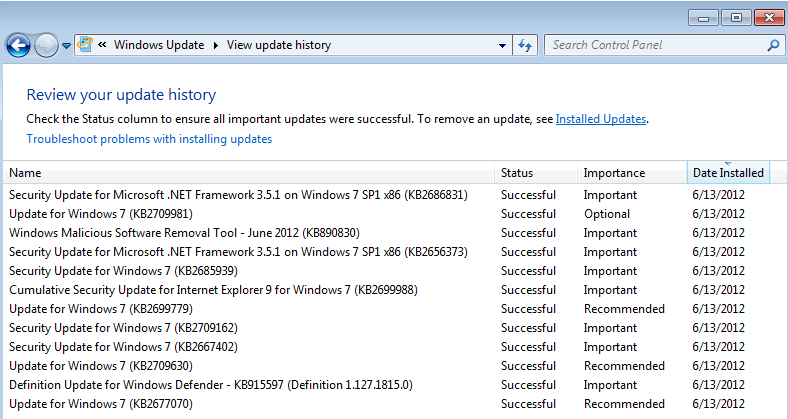
Task: Expand the address bar history dropdown
Action: (503, 45)
